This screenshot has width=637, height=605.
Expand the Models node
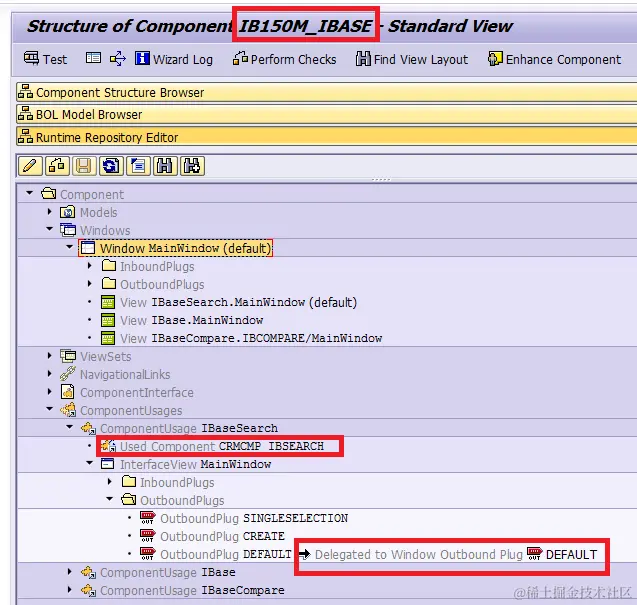click(x=50, y=212)
